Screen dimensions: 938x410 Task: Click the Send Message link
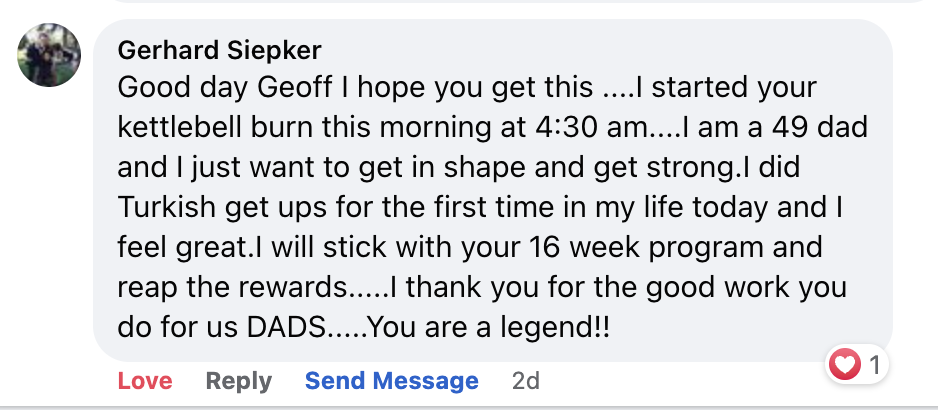tap(391, 381)
